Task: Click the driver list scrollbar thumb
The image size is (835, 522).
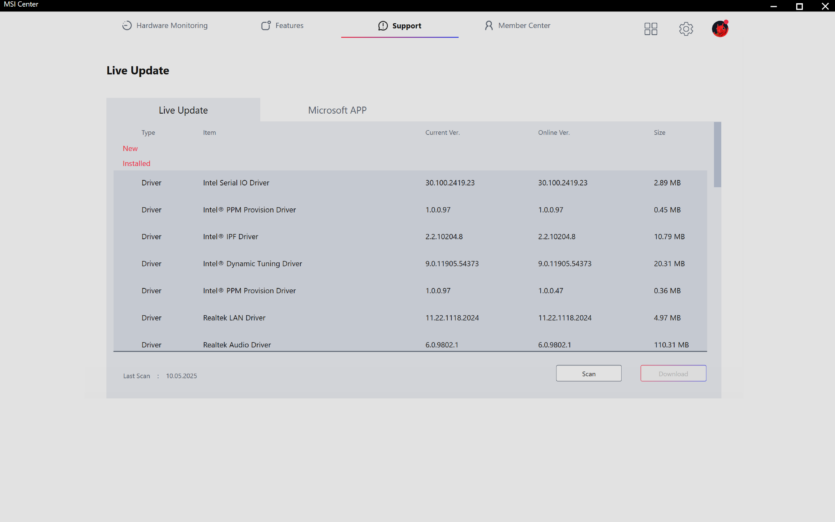Action: (x=717, y=154)
